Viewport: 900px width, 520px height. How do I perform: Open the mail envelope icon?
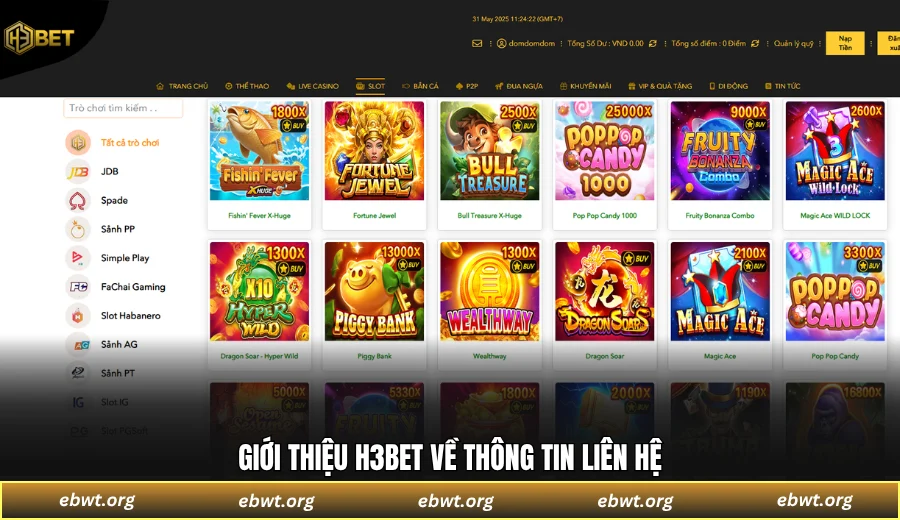tap(477, 43)
